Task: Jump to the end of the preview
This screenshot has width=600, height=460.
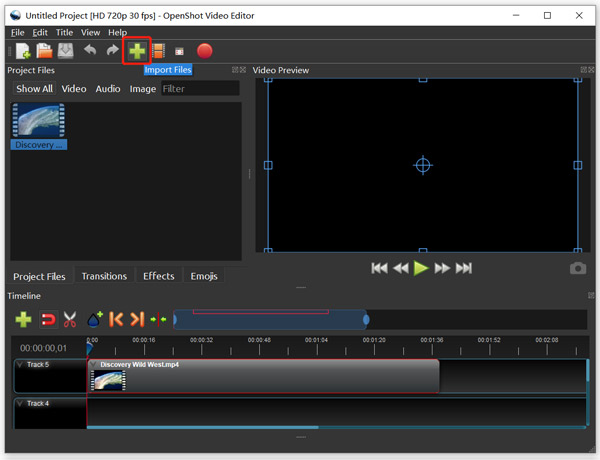Action: click(x=464, y=268)
